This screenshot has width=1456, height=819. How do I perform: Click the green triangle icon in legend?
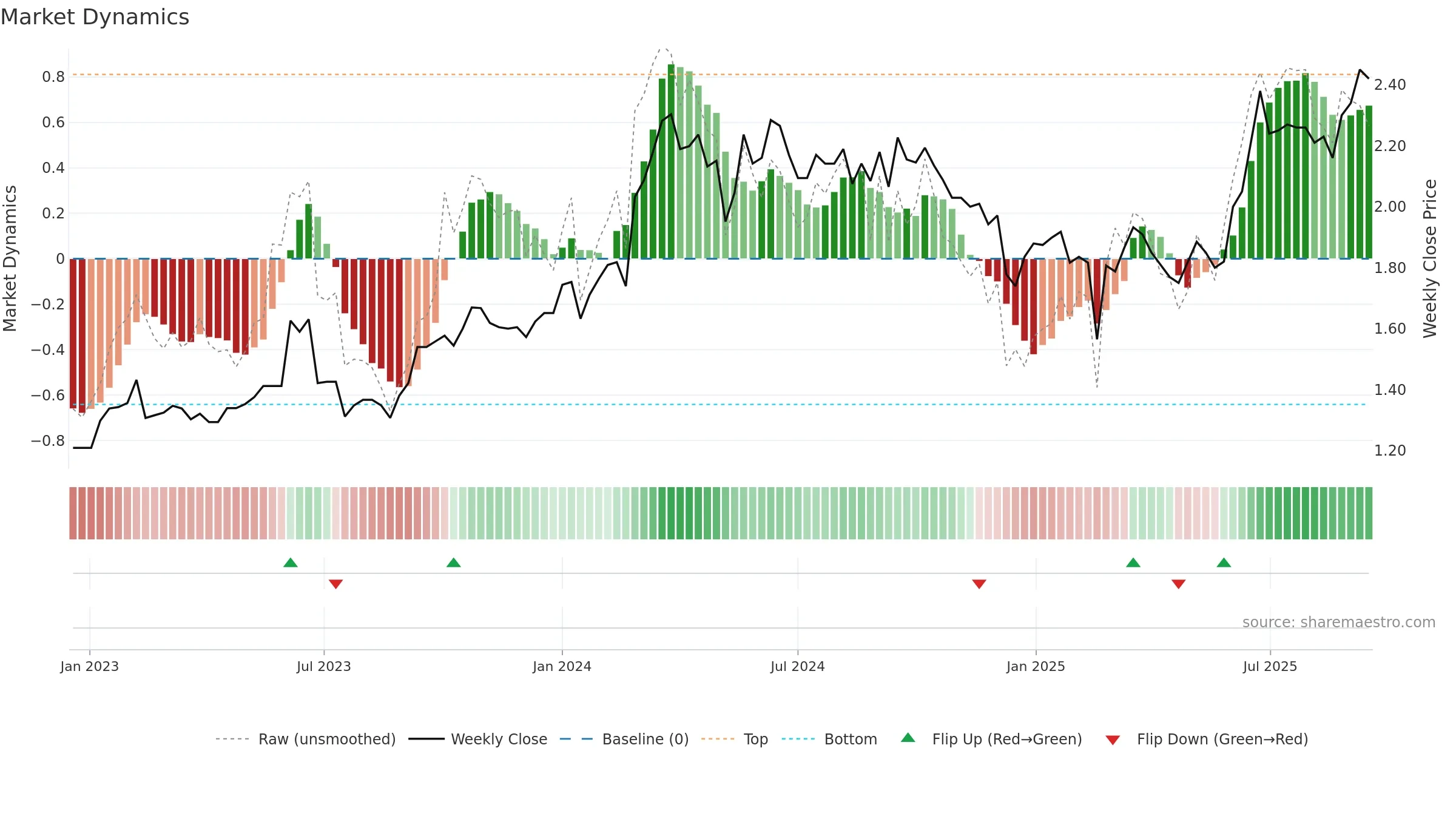click(908, 738)
